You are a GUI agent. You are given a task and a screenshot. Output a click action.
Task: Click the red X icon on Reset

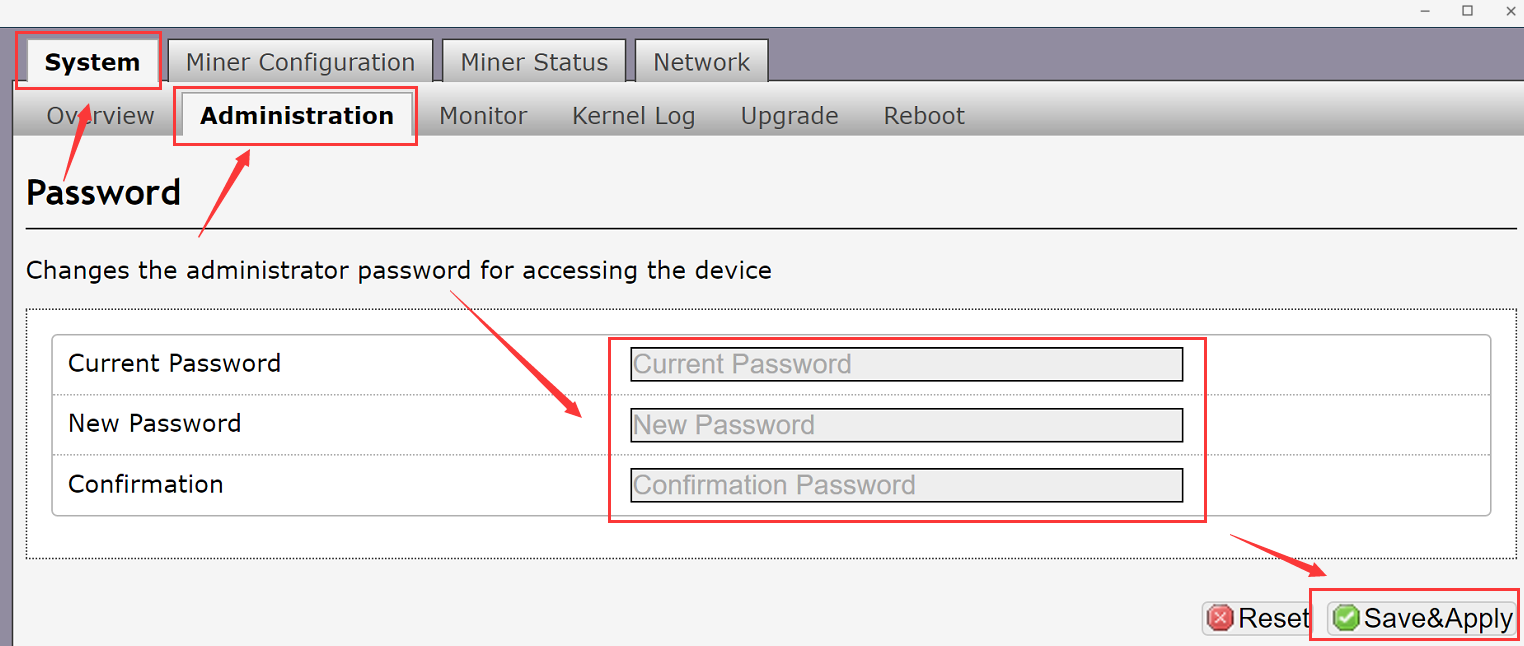tap(1220, 618)
